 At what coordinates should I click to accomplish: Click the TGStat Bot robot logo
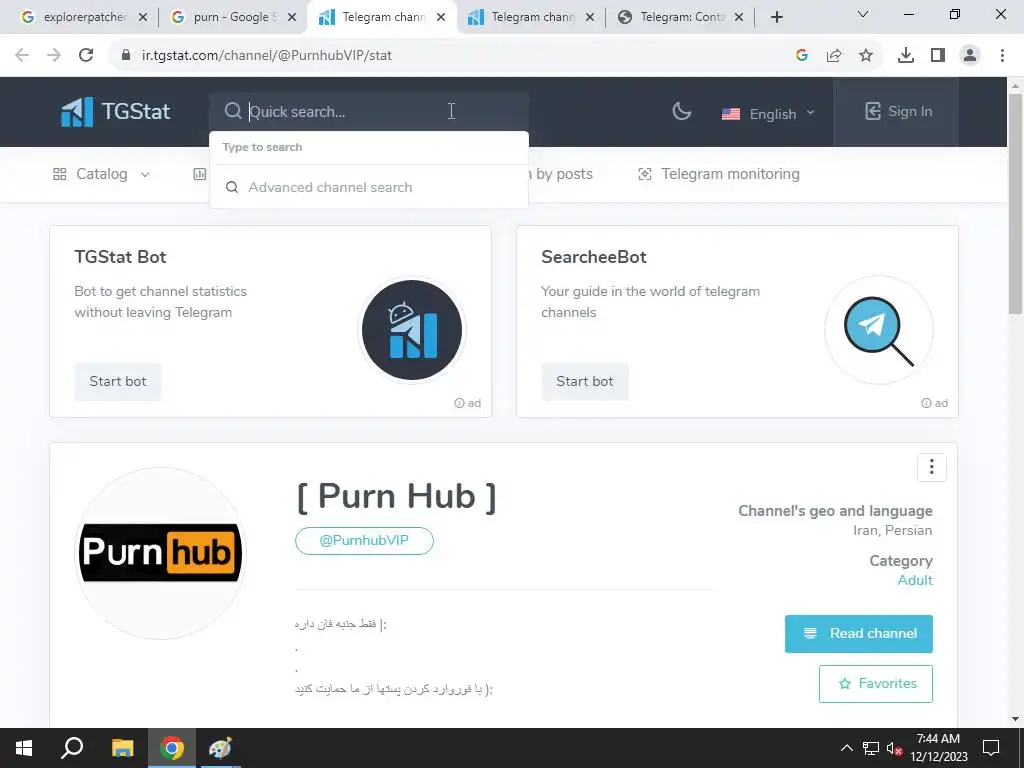[412, 330]
